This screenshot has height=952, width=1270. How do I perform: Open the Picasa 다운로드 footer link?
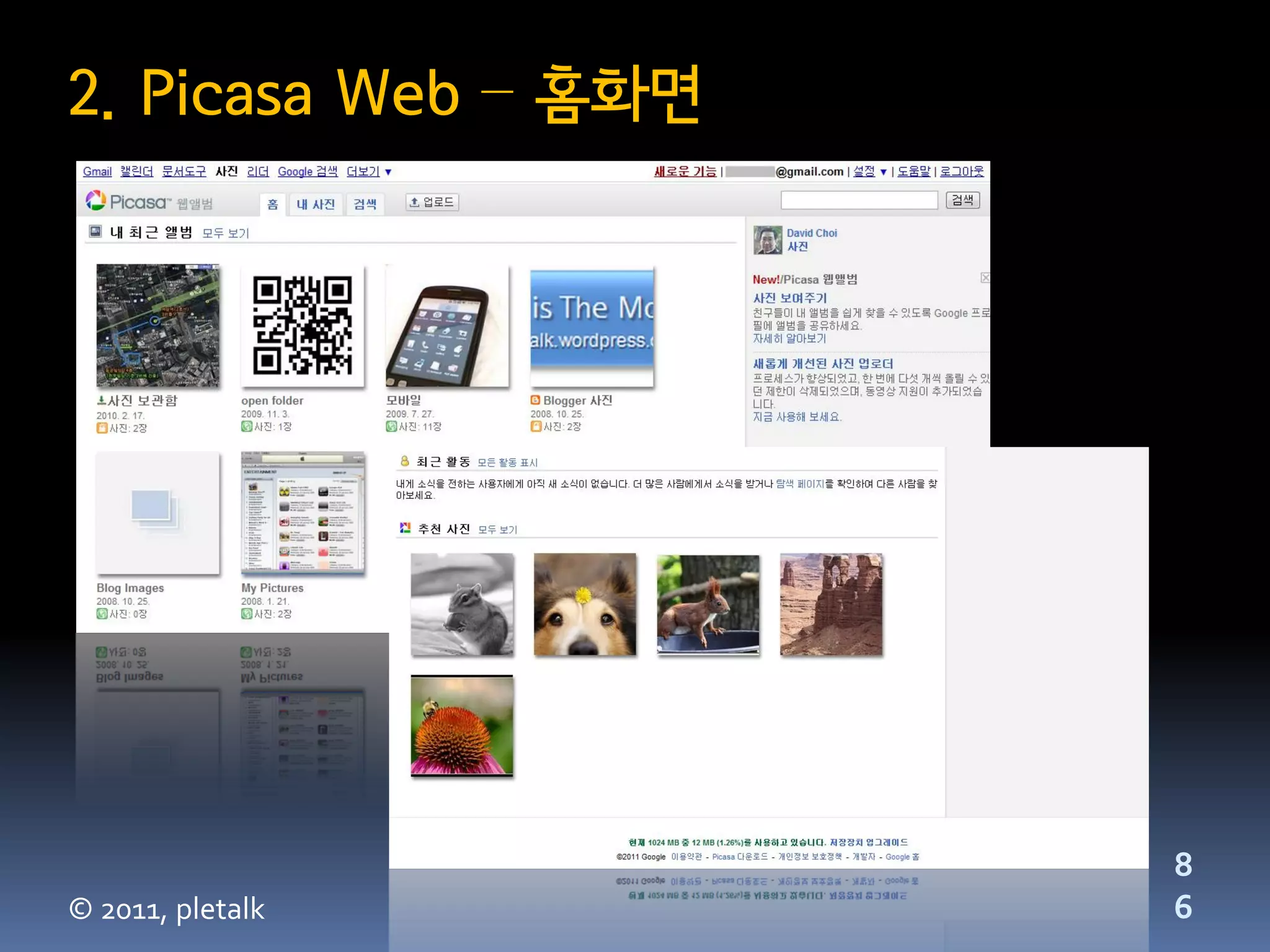pos(740,857)
